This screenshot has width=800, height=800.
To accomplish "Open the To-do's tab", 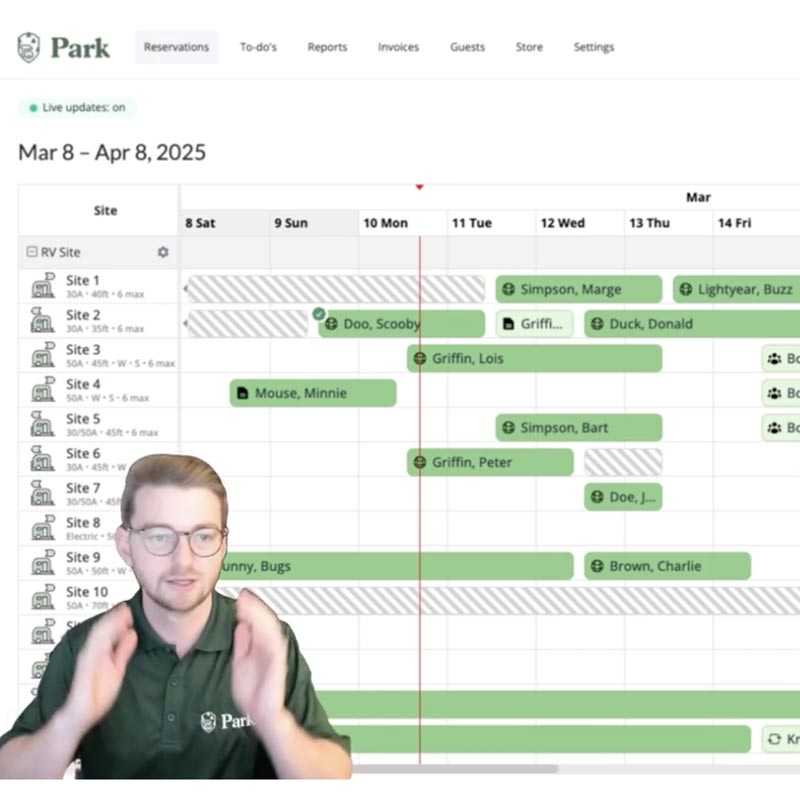I will pos(258,47).
